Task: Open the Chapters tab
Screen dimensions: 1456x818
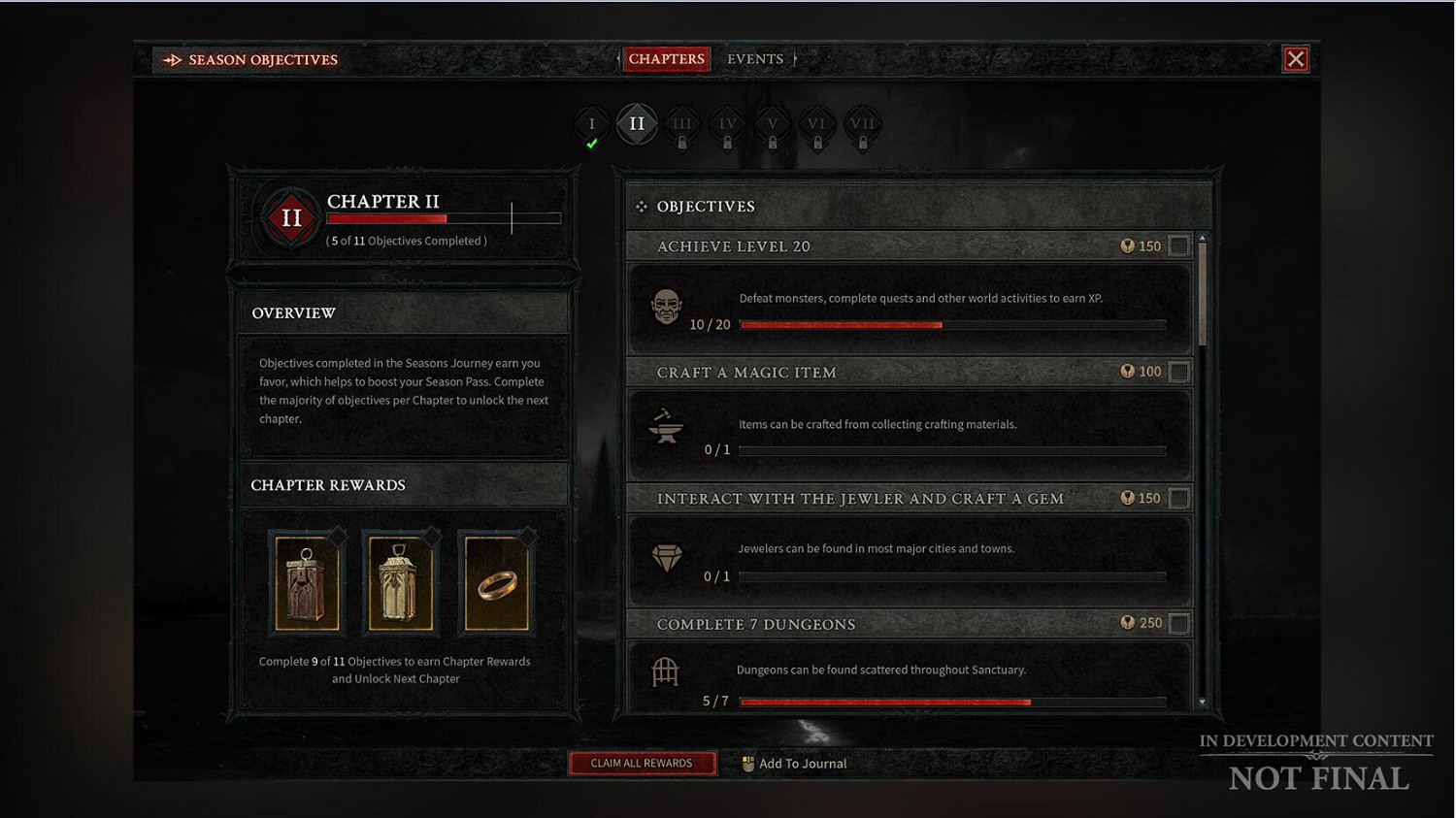Action: (667, 59)
